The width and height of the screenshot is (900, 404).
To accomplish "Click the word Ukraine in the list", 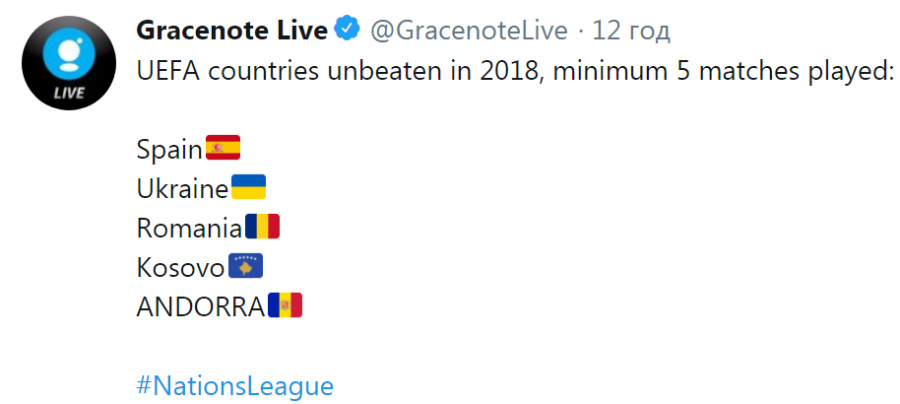I will [x=183, y=189].
